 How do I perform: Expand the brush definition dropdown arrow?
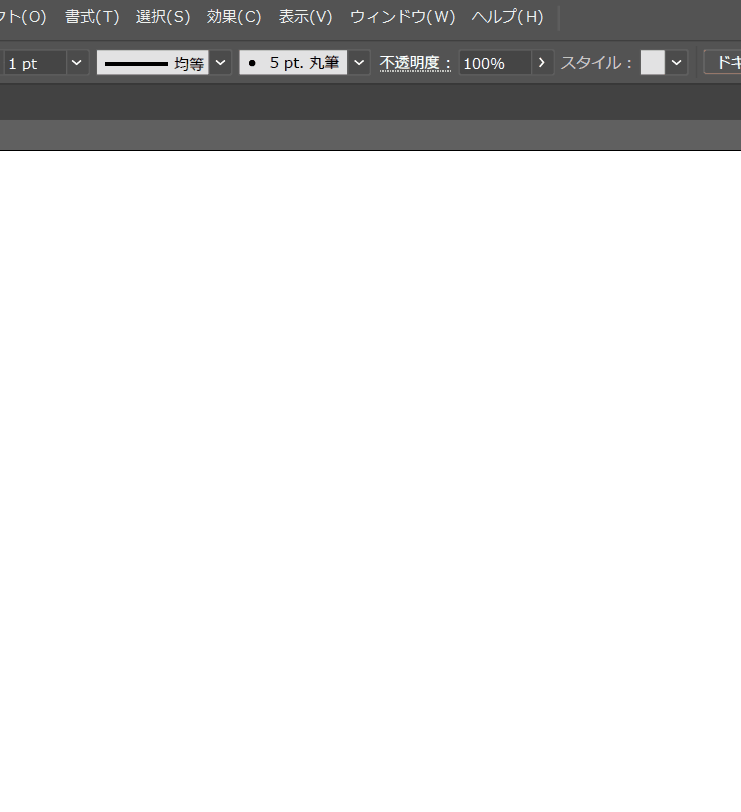pos(359,63)
